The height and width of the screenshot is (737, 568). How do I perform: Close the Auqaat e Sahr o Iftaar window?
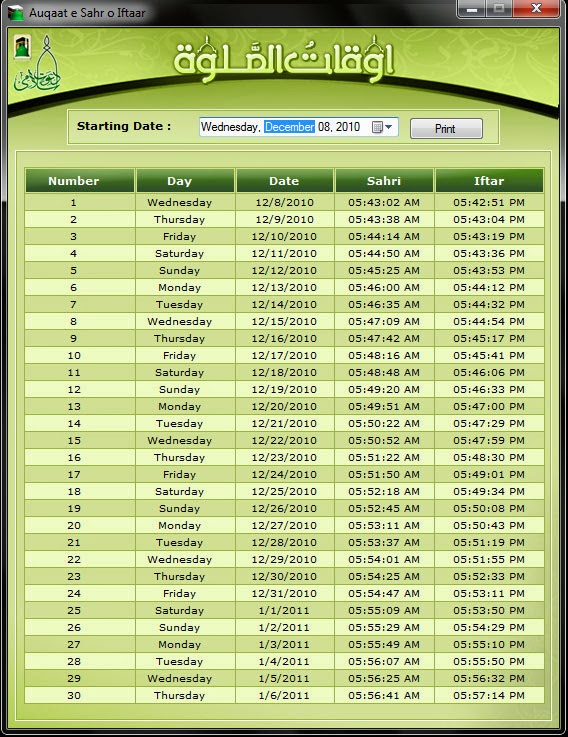pyautogui.click(x=537, y=8)
